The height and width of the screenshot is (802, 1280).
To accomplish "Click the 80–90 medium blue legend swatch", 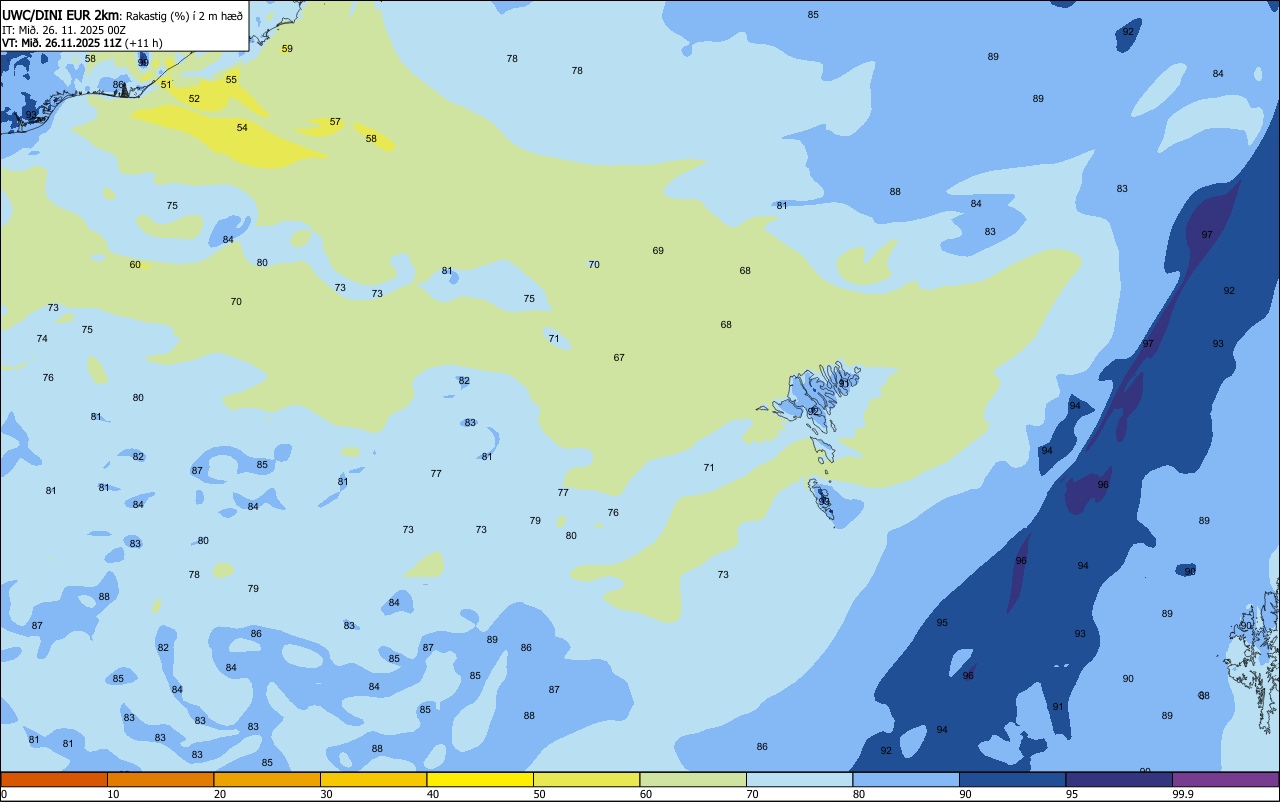I will 906,779.
